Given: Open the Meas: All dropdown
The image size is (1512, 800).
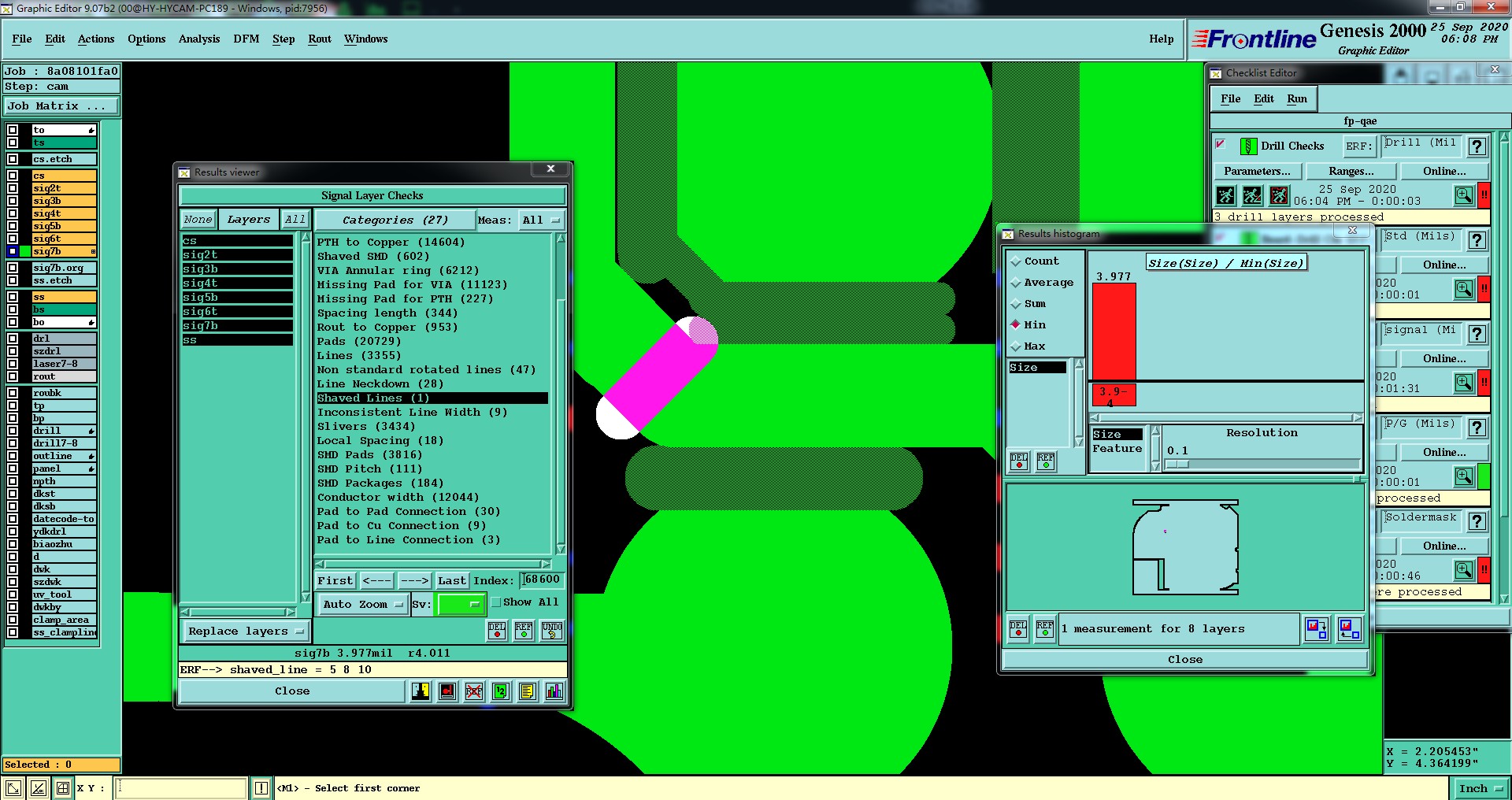Looking at the screenshot, I should click(541, 220).
